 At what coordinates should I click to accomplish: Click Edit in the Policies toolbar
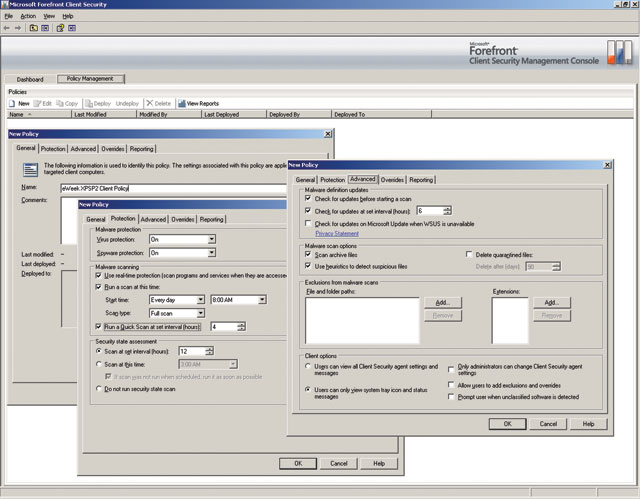(43, 104)
